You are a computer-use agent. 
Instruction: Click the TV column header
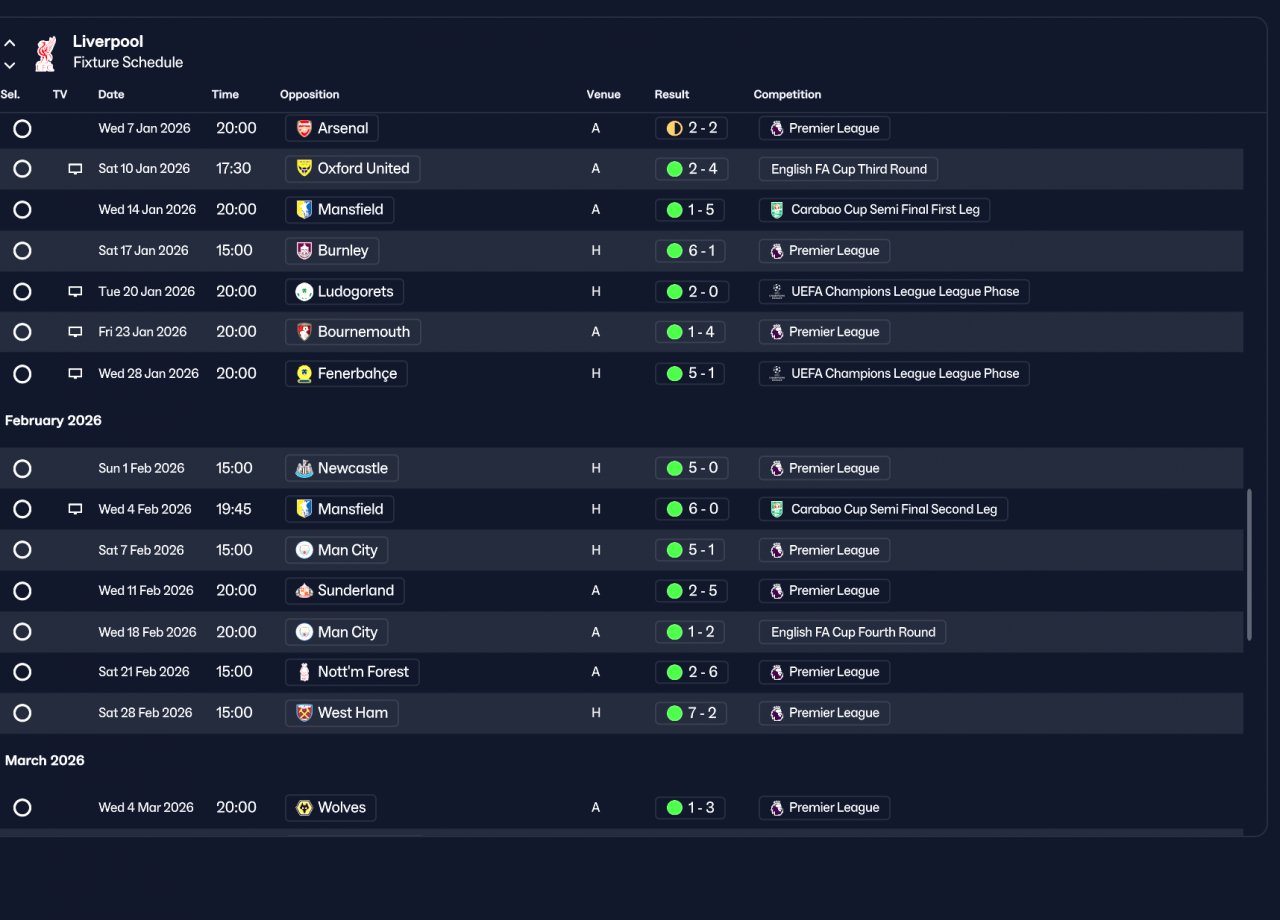(x=60, y=95)
